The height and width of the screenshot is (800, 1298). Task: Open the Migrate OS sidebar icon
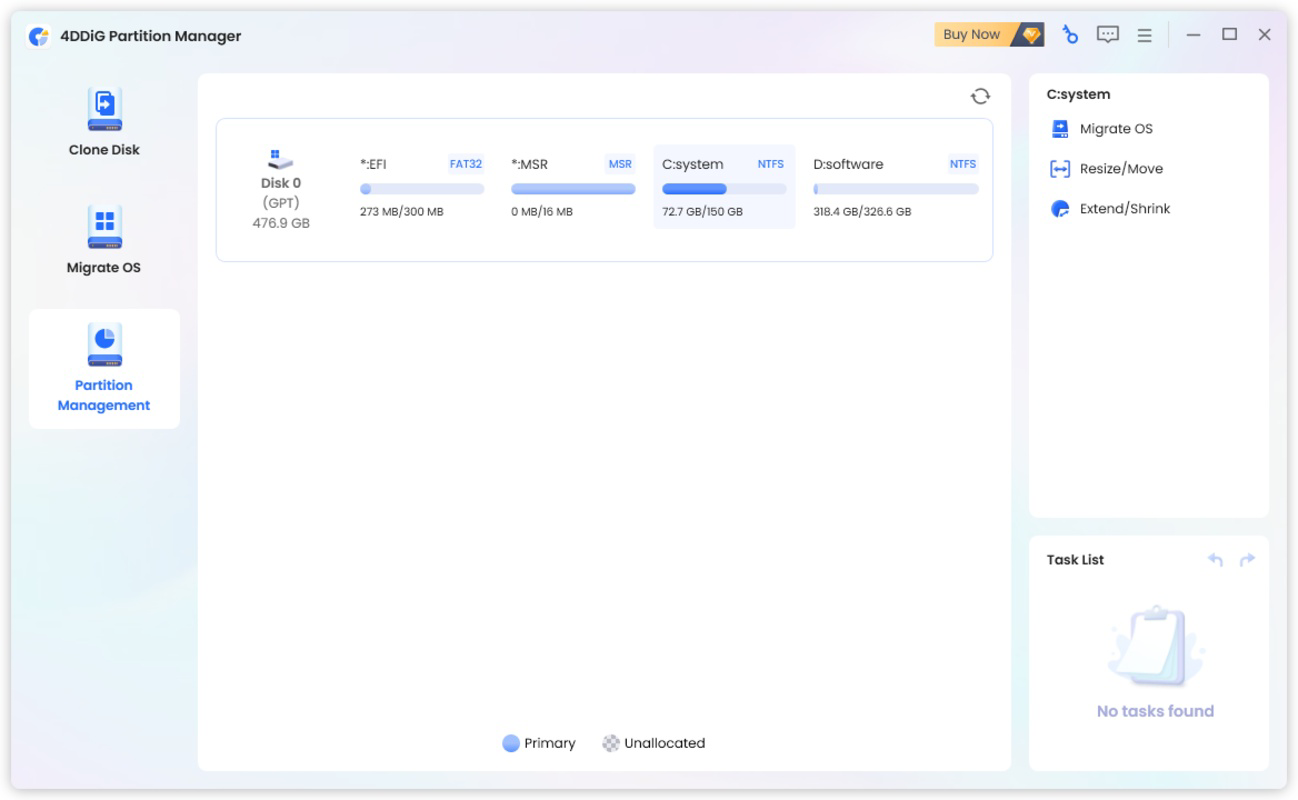point(104,228)
